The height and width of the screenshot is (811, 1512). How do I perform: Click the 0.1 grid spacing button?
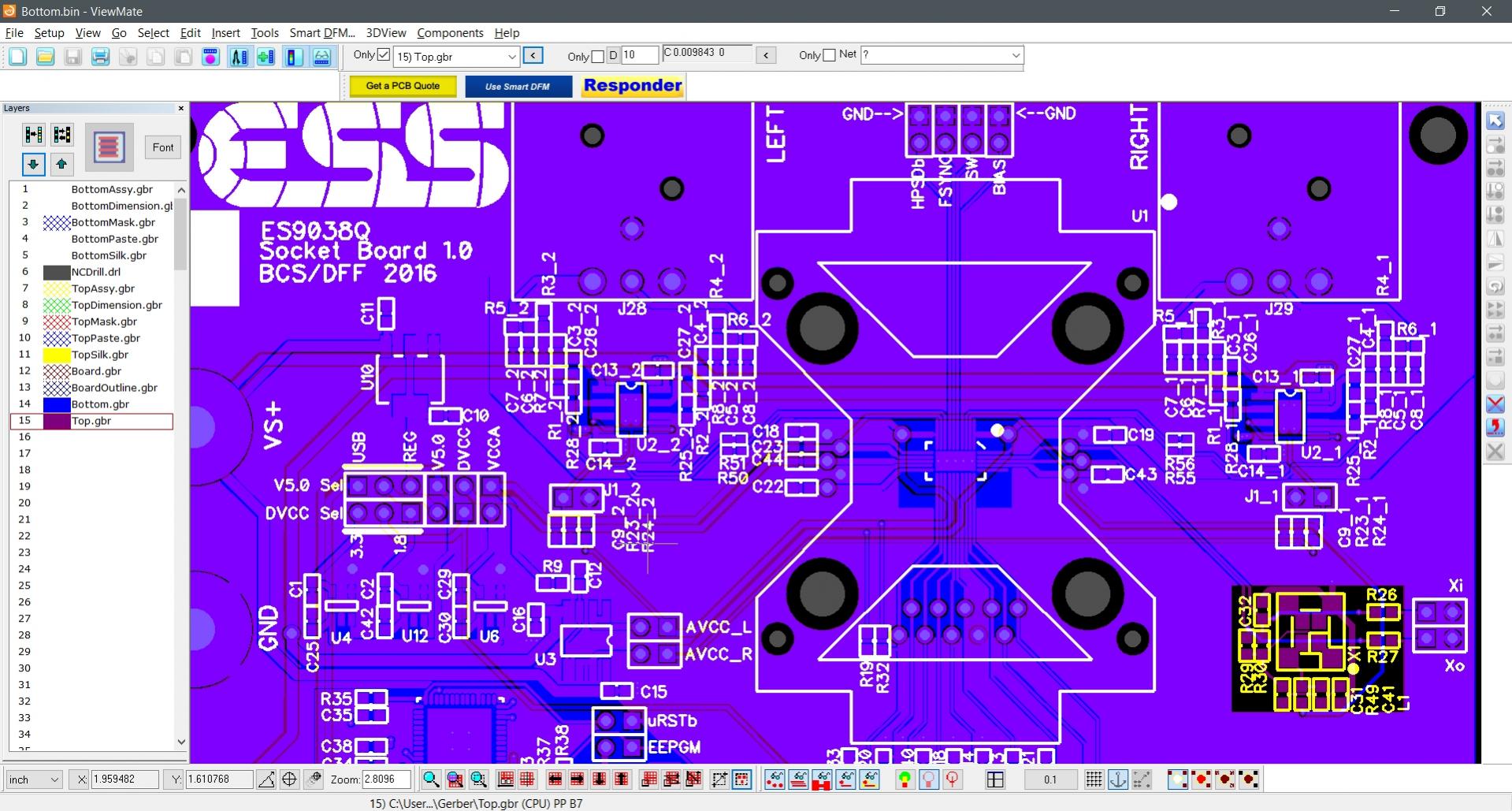coord(1050,779)
